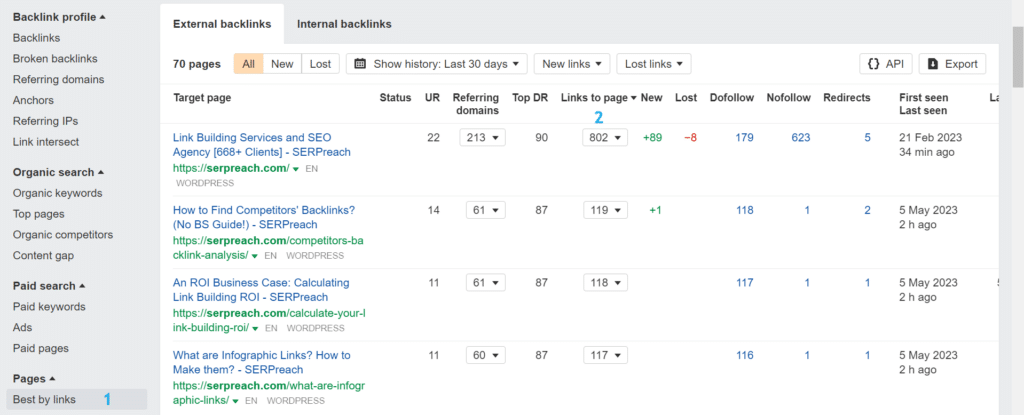Open Show history Last 30 days dropdown
The height and width of the screenshot is (415, 1024).
(436, 64)
